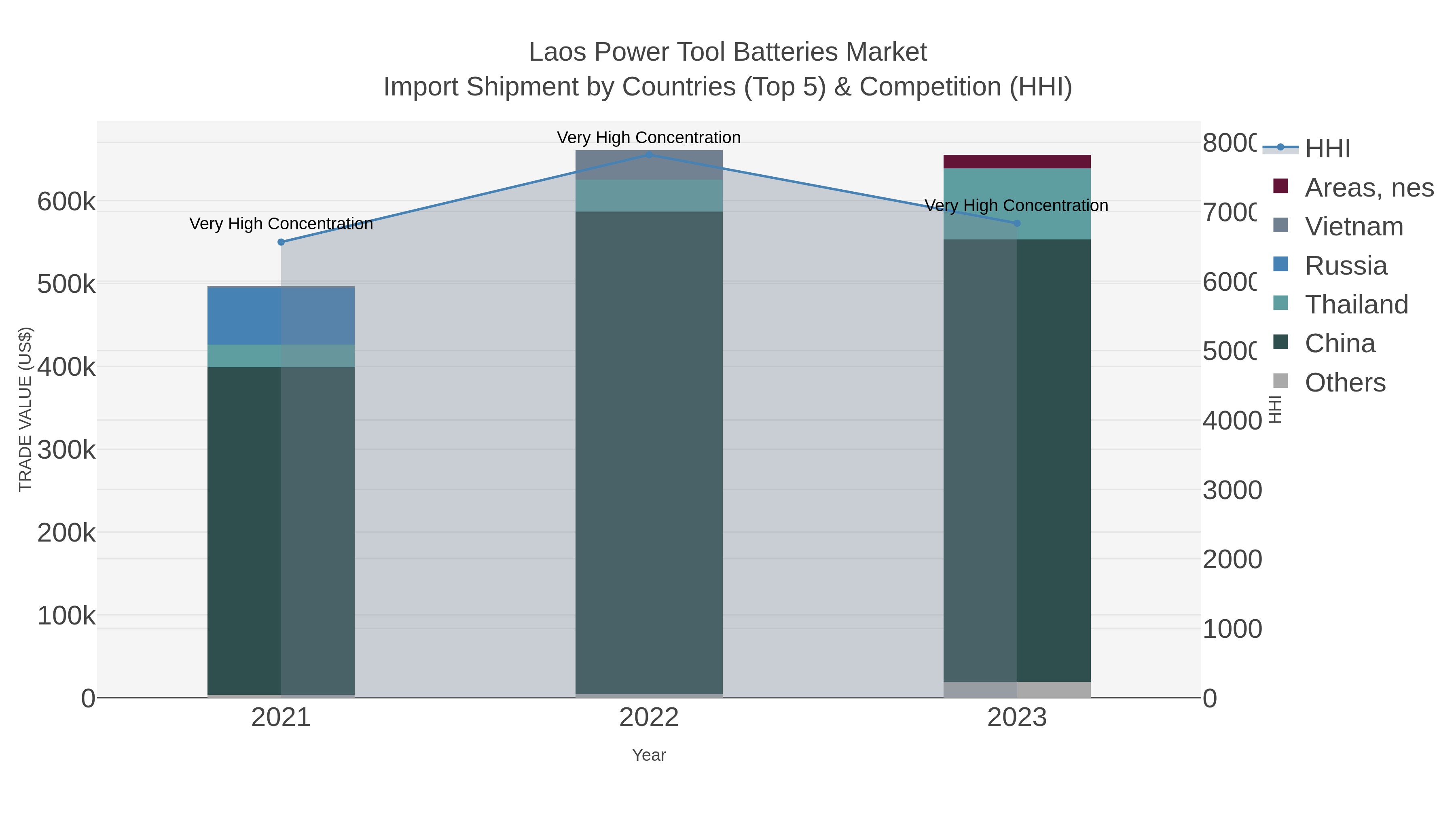
Task: Click the 200k left axis tick
Action: click(x=67, y=533)
